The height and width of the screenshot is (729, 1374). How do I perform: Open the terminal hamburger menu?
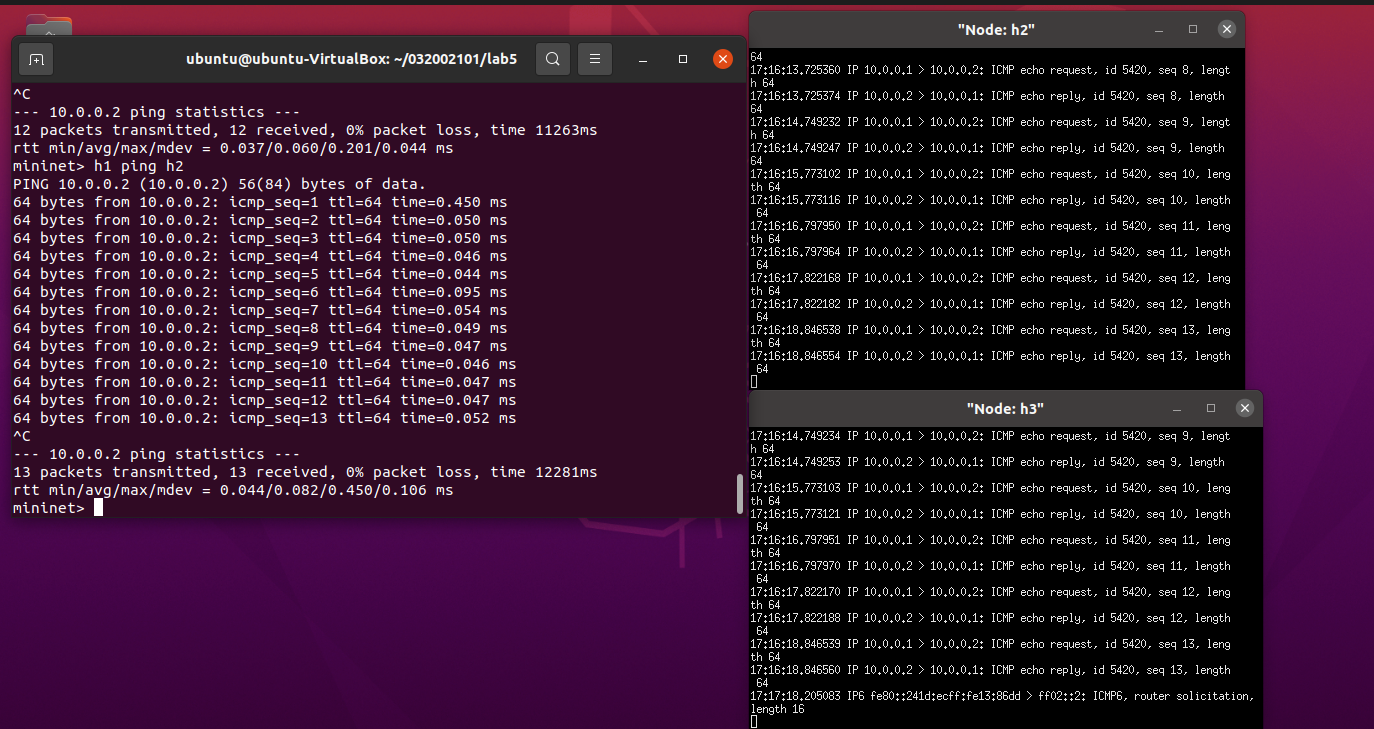pyautogui.click(x=594, y=59)
